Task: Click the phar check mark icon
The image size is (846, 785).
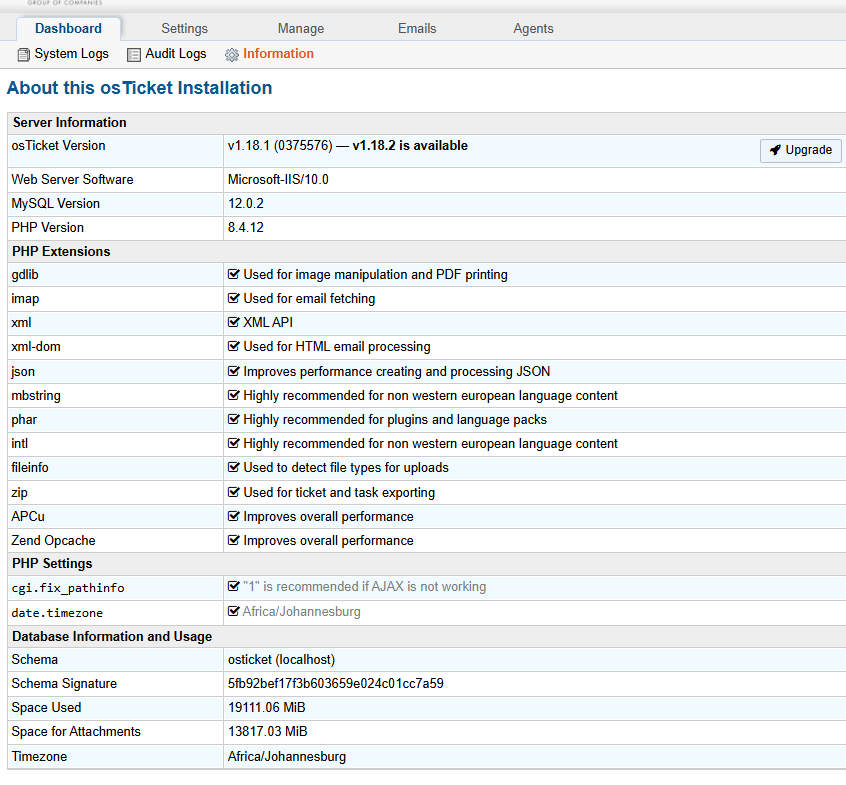Action: pyautogui.click(x=233, y=419)
